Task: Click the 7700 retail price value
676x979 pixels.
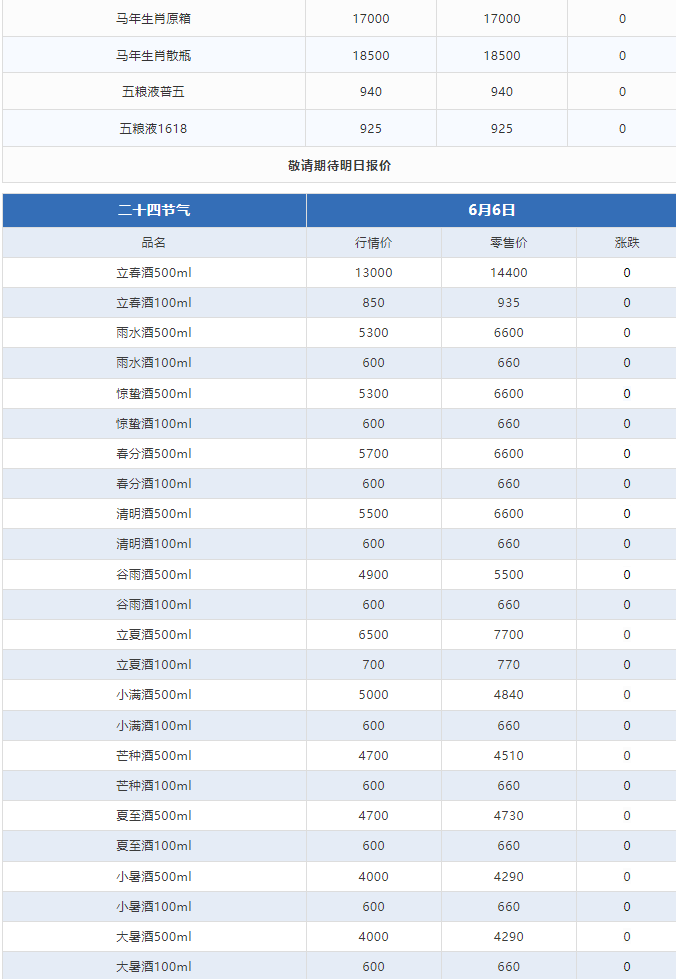Action: coord(509,635)
